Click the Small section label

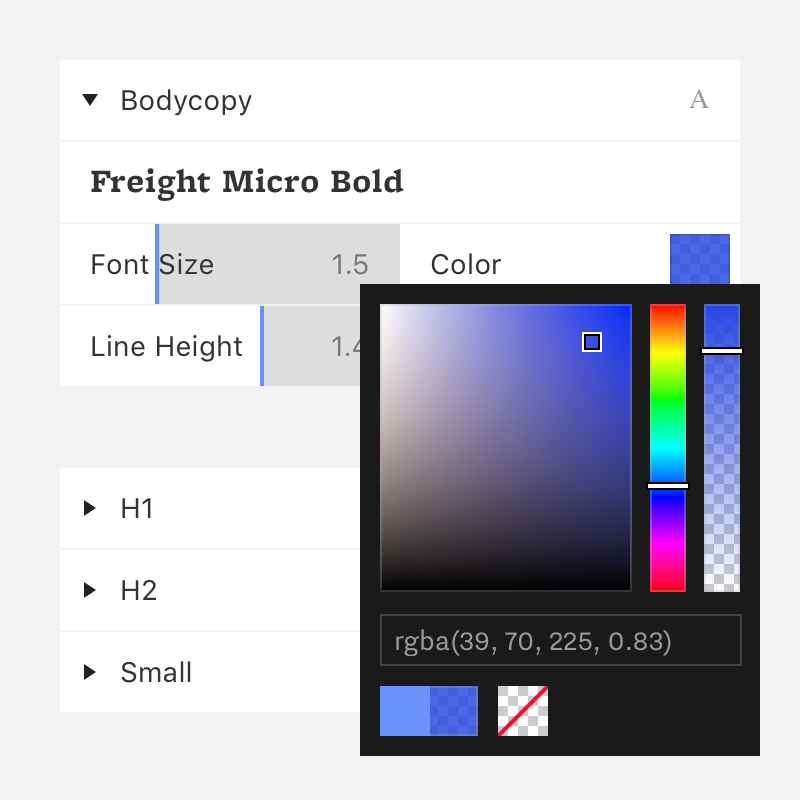click(156, 672)
